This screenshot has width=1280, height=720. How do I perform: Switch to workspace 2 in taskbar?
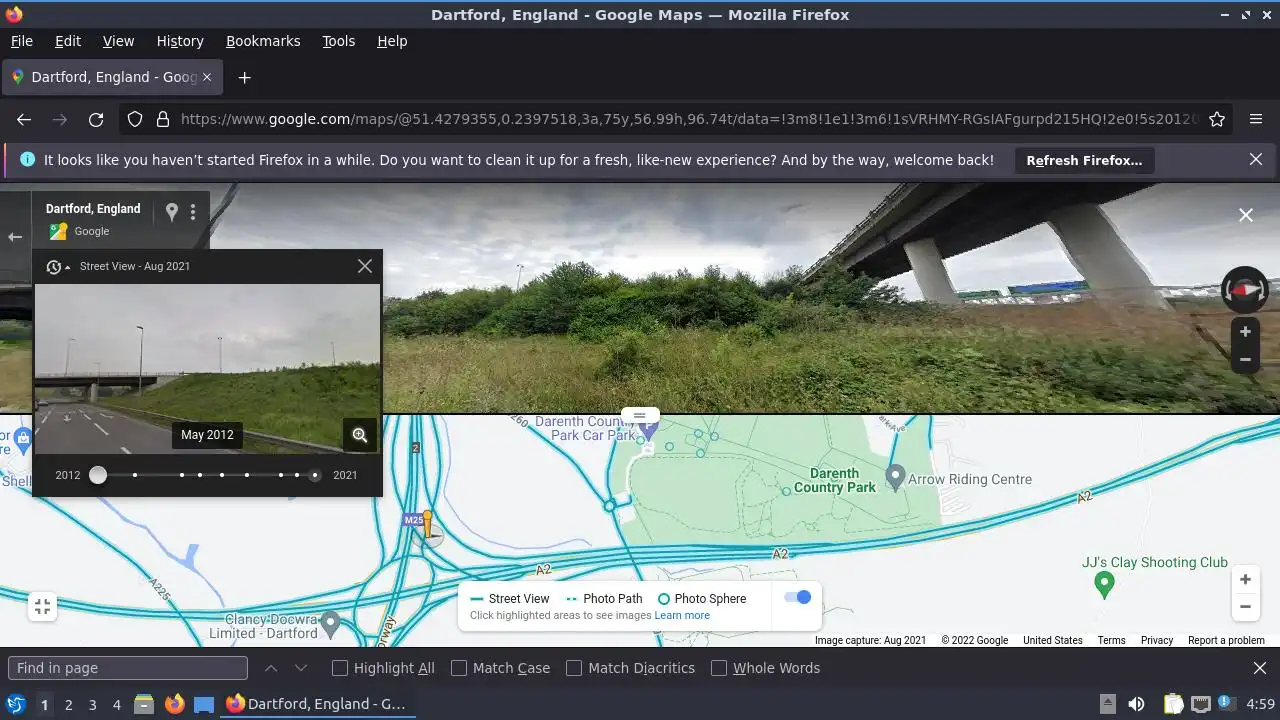click(69, 705)
